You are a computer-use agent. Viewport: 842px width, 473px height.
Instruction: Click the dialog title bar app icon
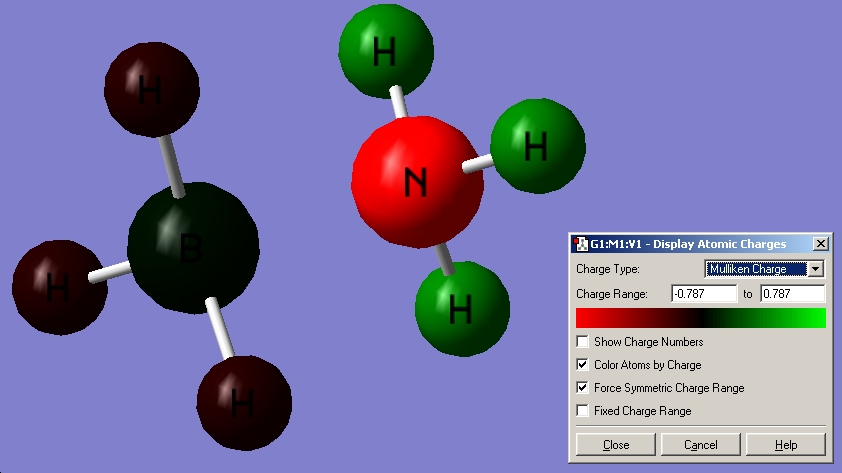pyautogui.click(x=580, y=244)
